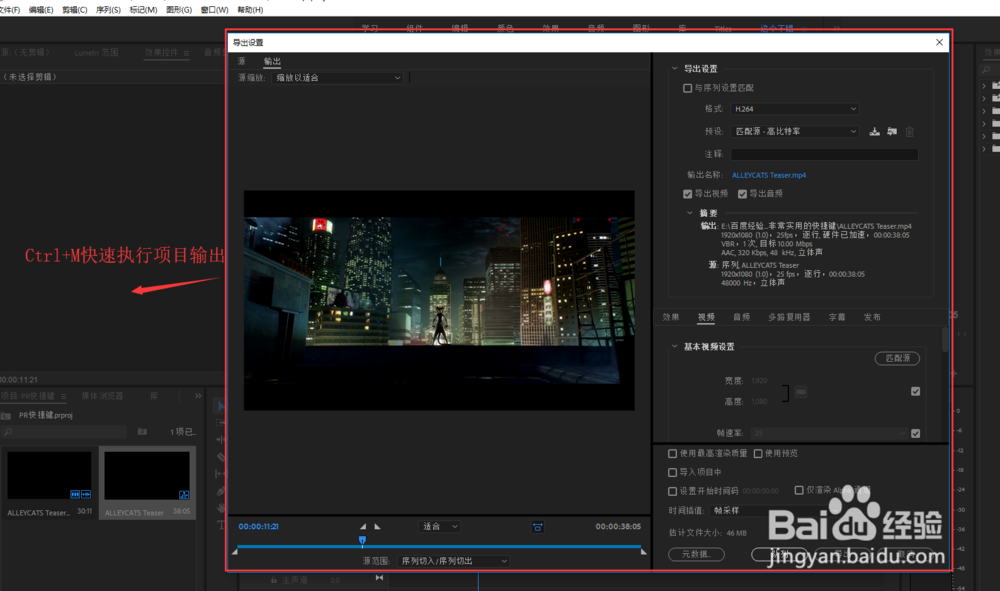Collapse the 摘要 summary section
The width and height of the screenshot is (1000, 591).
tap(689, 213)
